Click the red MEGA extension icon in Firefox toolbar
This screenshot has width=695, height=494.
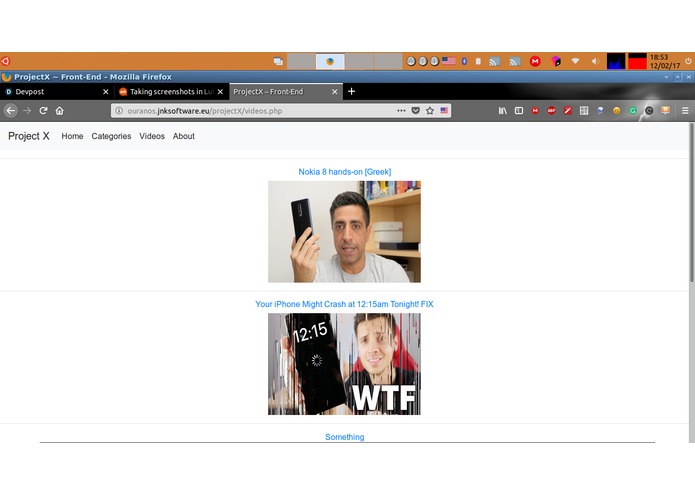535,111
